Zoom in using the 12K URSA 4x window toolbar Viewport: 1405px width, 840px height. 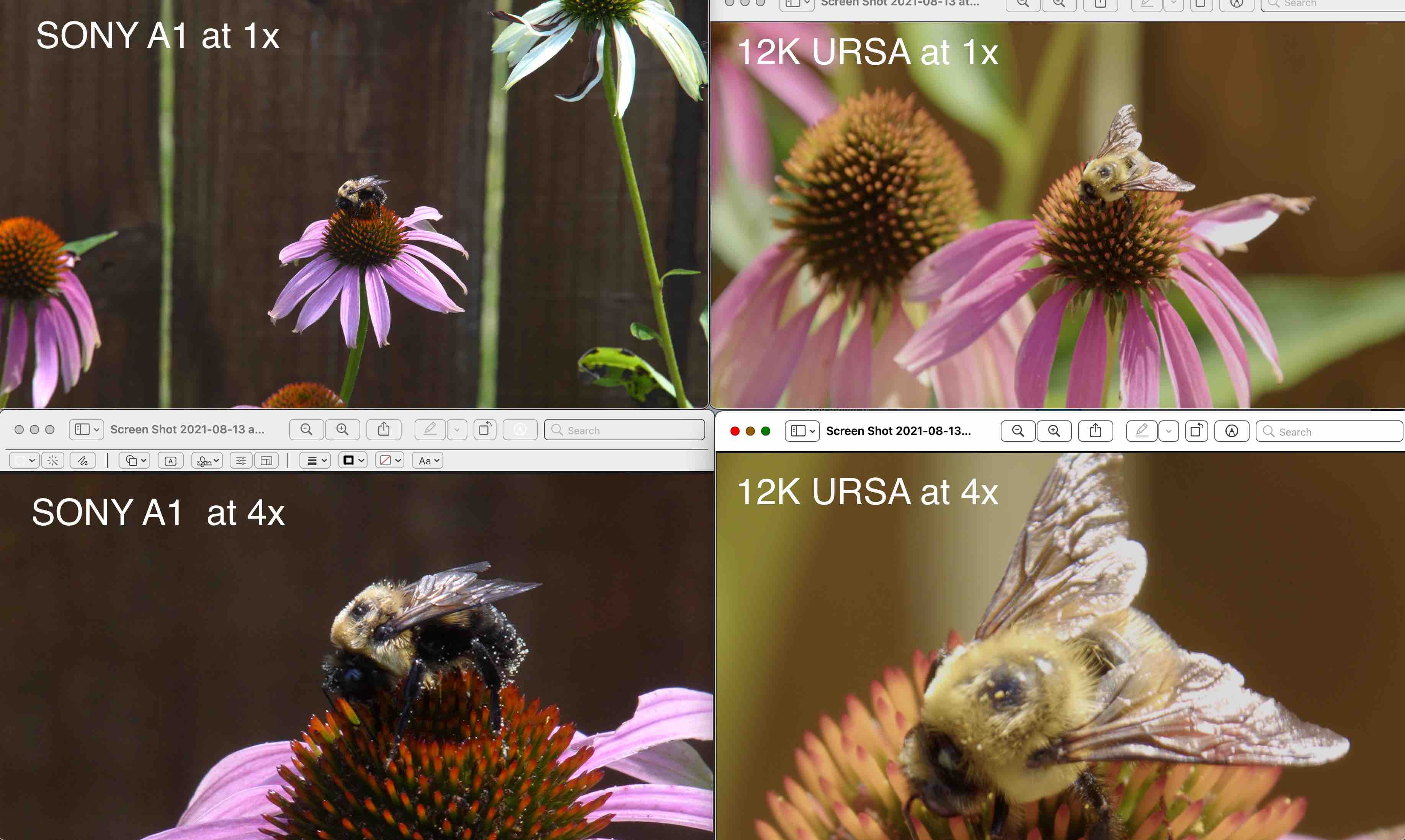coord(1054,431)
